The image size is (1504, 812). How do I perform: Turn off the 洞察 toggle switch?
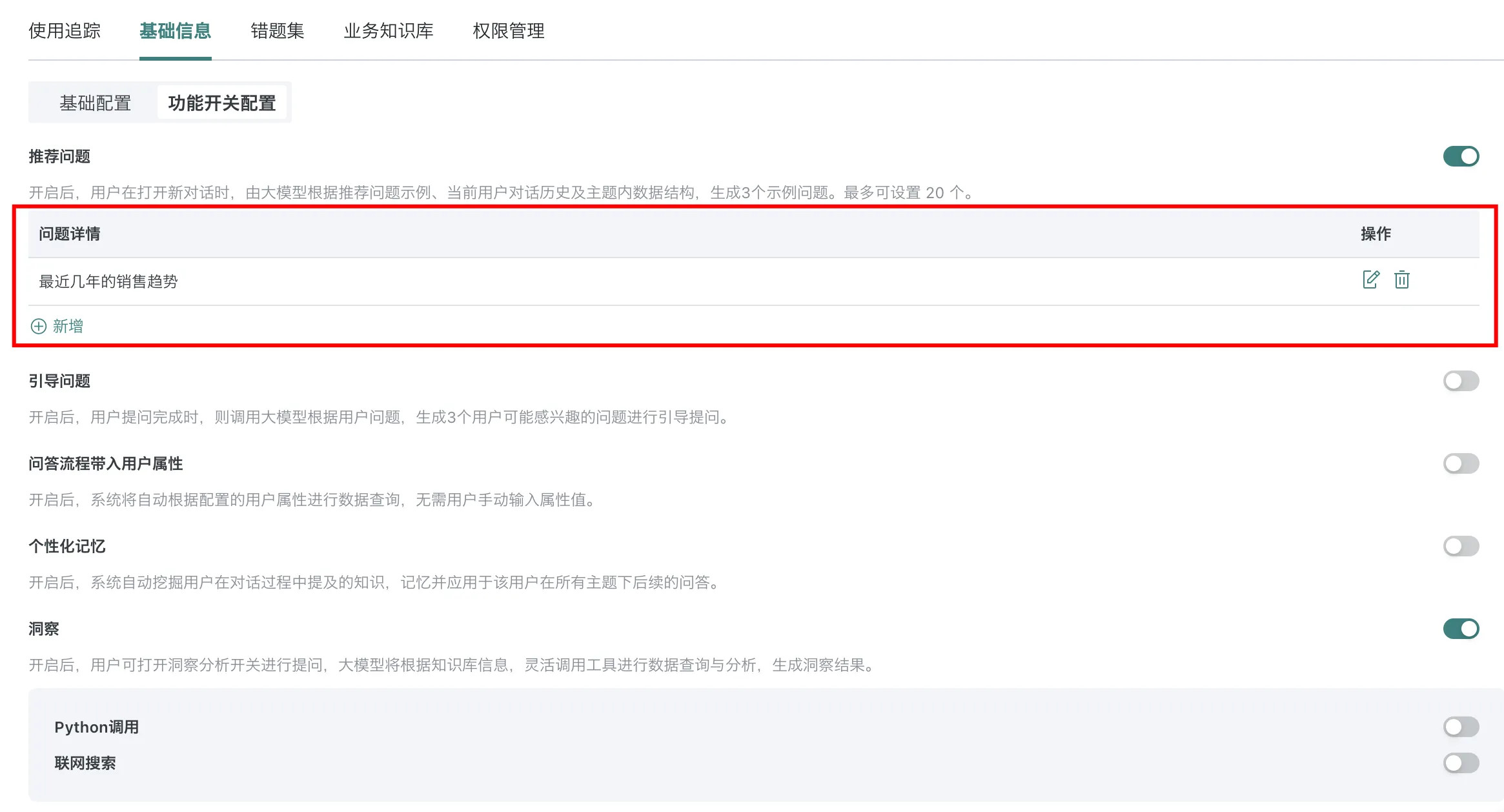point(1461,629)
